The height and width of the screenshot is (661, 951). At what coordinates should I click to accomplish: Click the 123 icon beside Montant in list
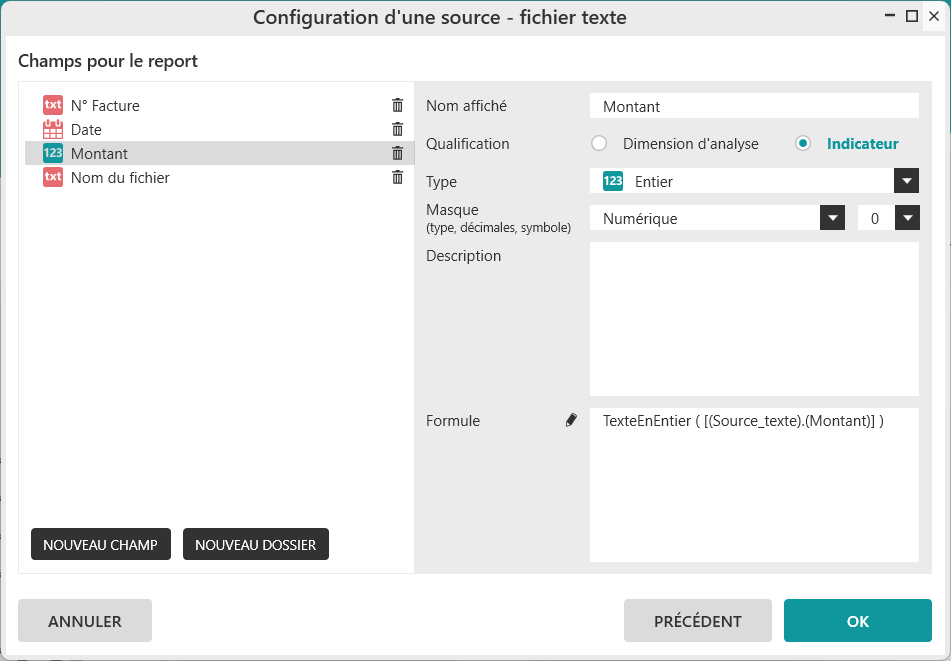53,153
